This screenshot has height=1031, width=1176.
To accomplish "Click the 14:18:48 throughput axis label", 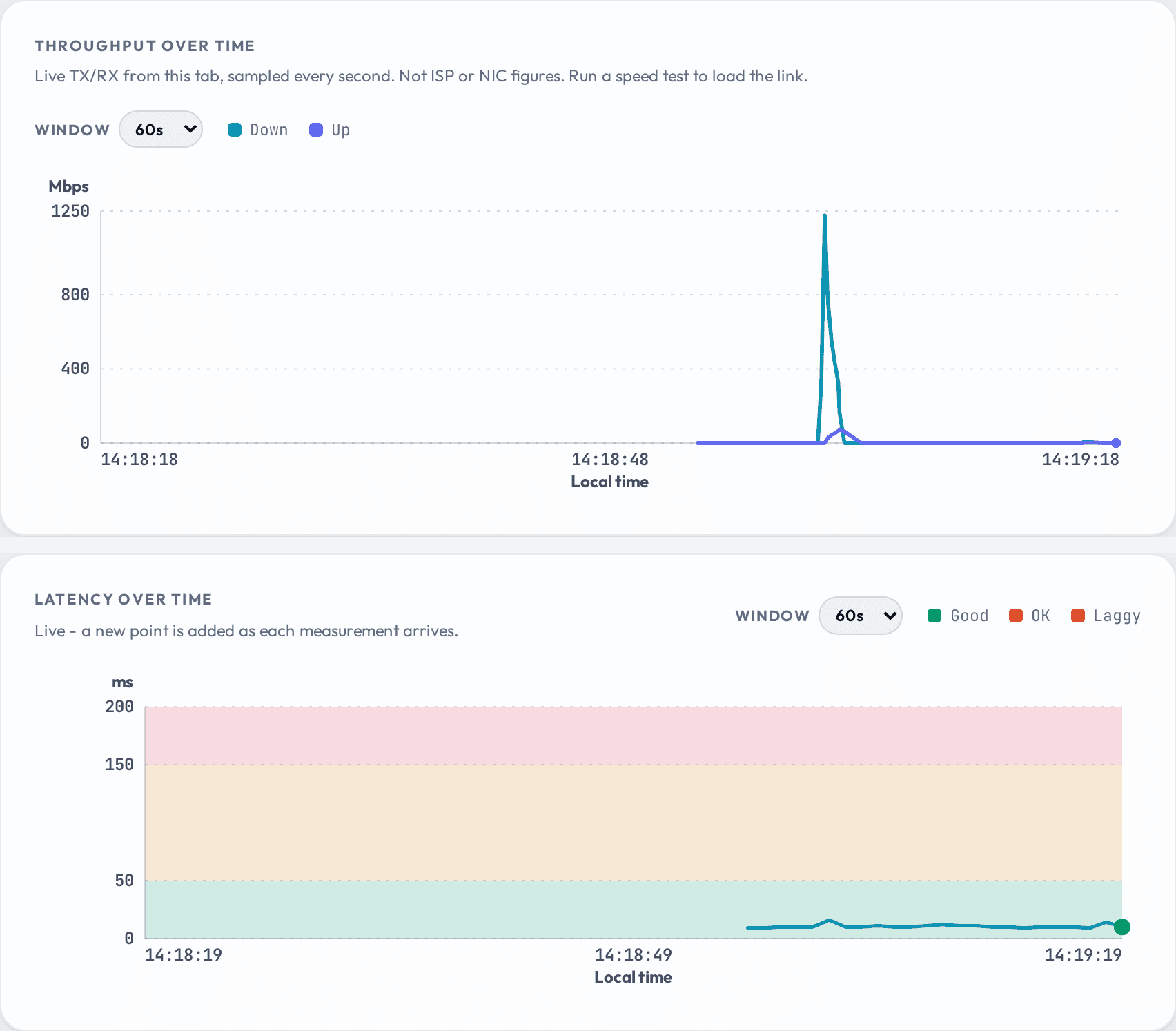I will (x=609, y=460).
